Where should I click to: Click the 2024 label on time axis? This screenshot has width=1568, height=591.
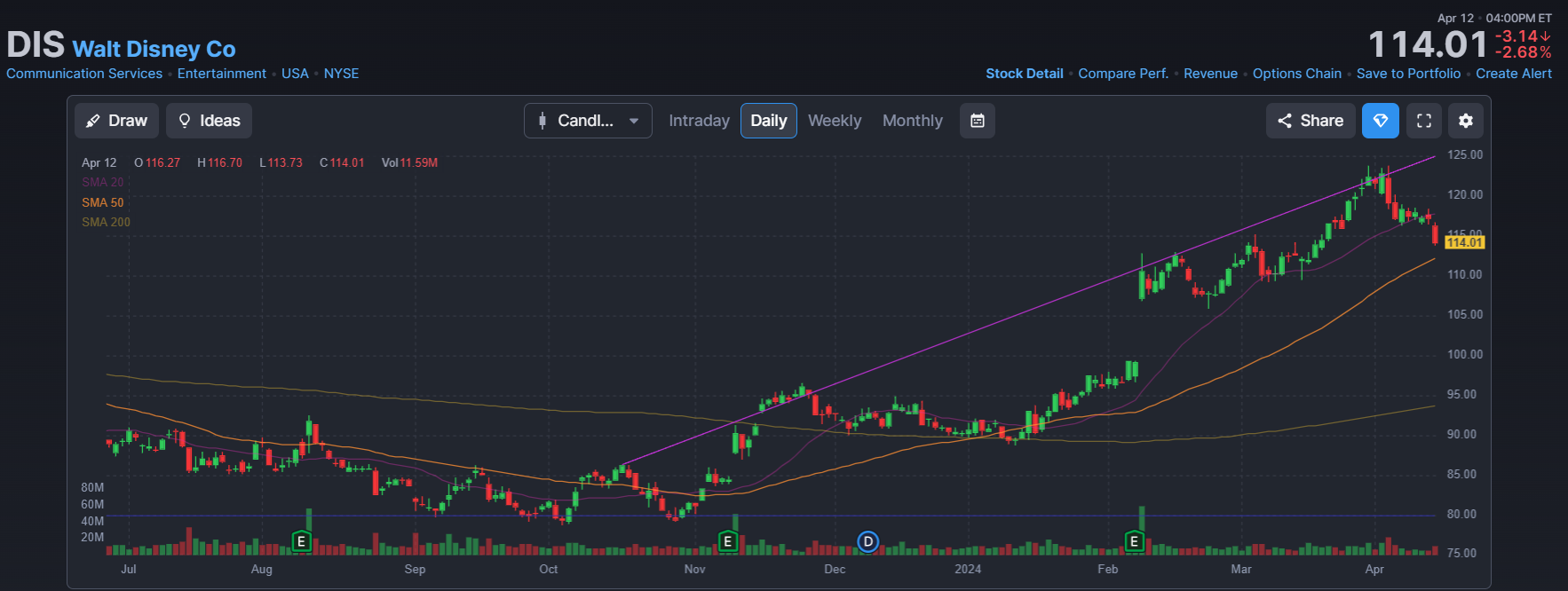(x=968, y=569)
